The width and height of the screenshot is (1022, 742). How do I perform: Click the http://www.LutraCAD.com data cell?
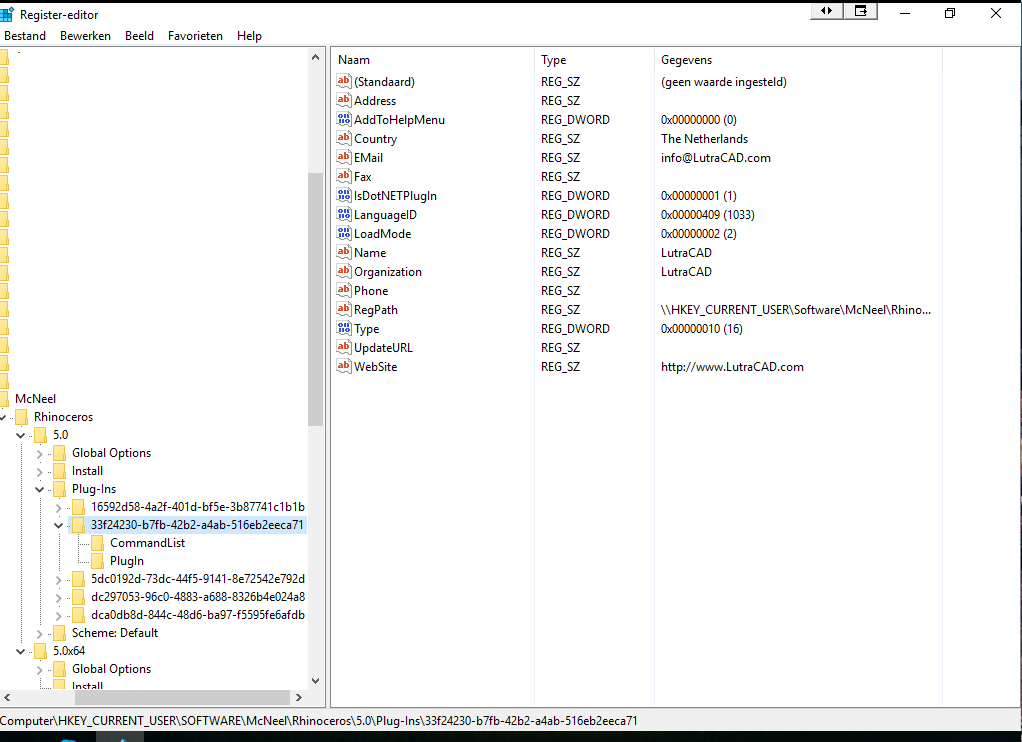tap(732, 366)
